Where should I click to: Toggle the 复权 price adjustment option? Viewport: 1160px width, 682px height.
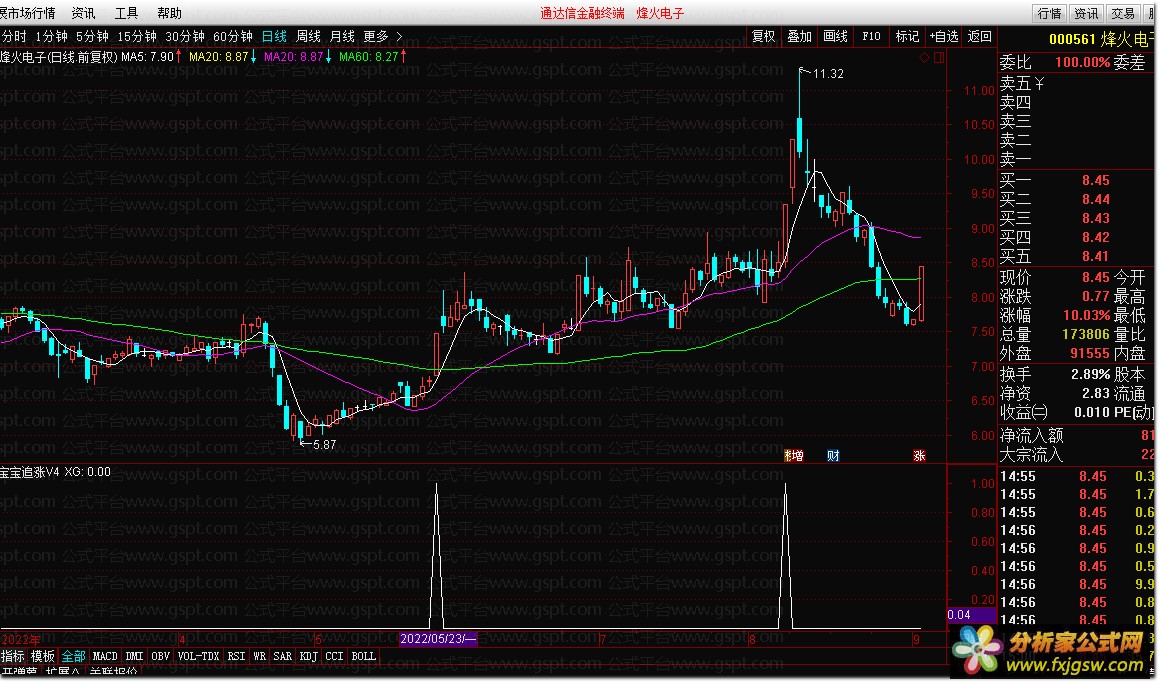763,36
